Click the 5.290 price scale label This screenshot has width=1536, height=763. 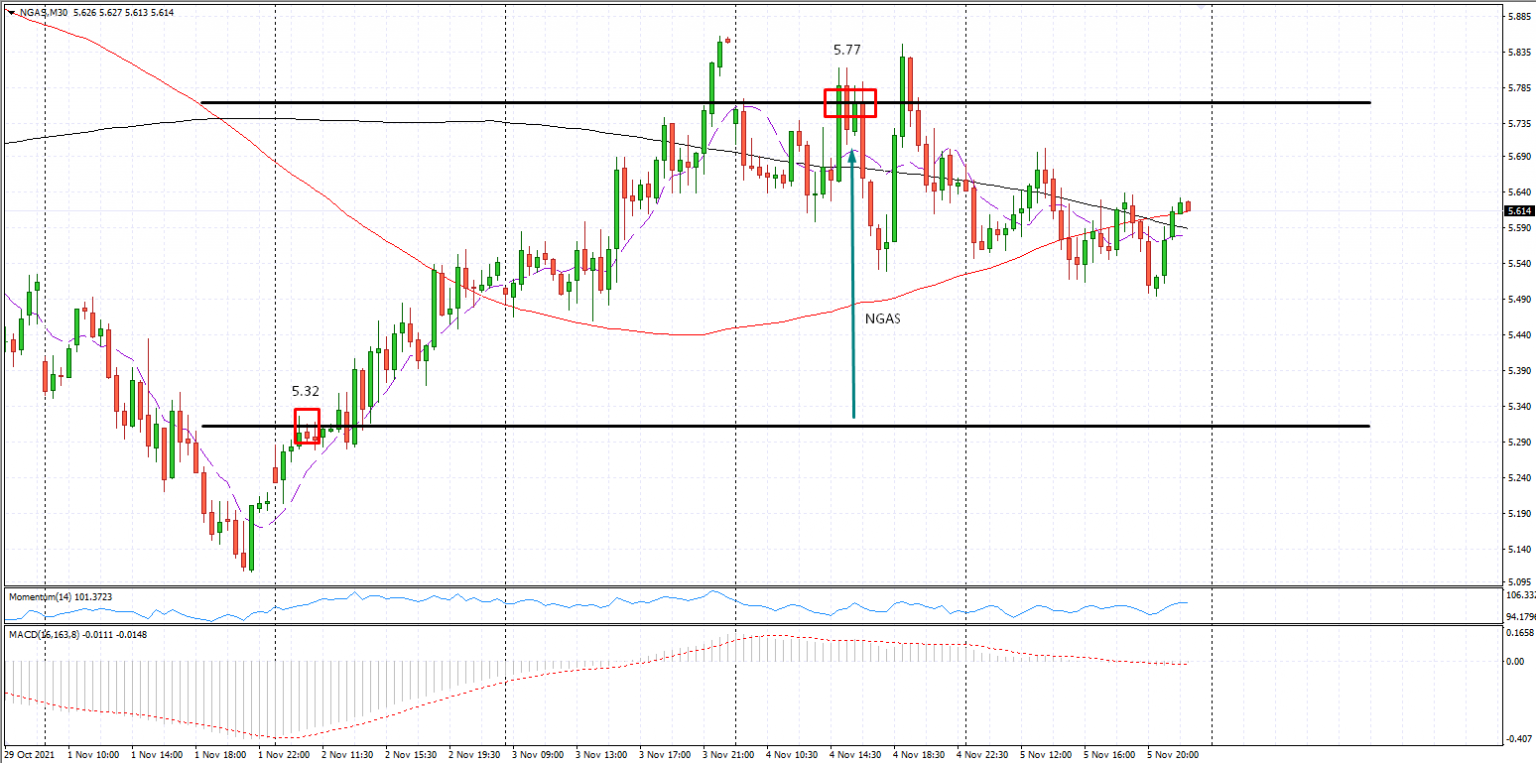click(1519, 442)
